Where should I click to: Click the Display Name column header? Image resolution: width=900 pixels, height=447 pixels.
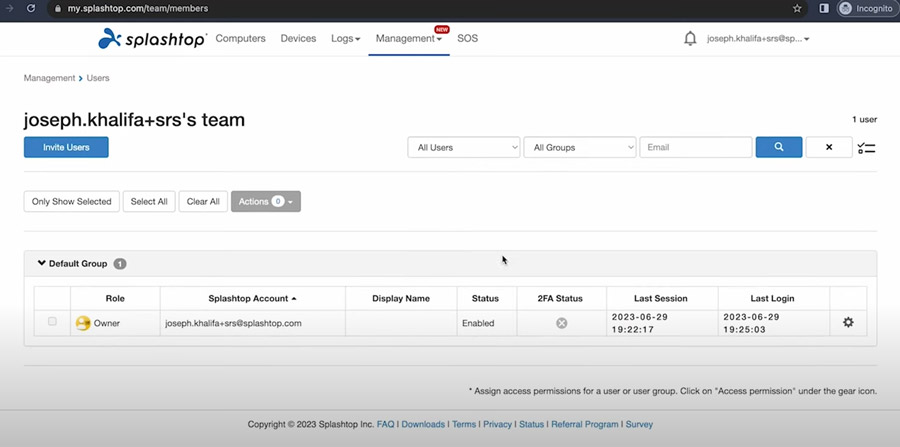point(401,298)
